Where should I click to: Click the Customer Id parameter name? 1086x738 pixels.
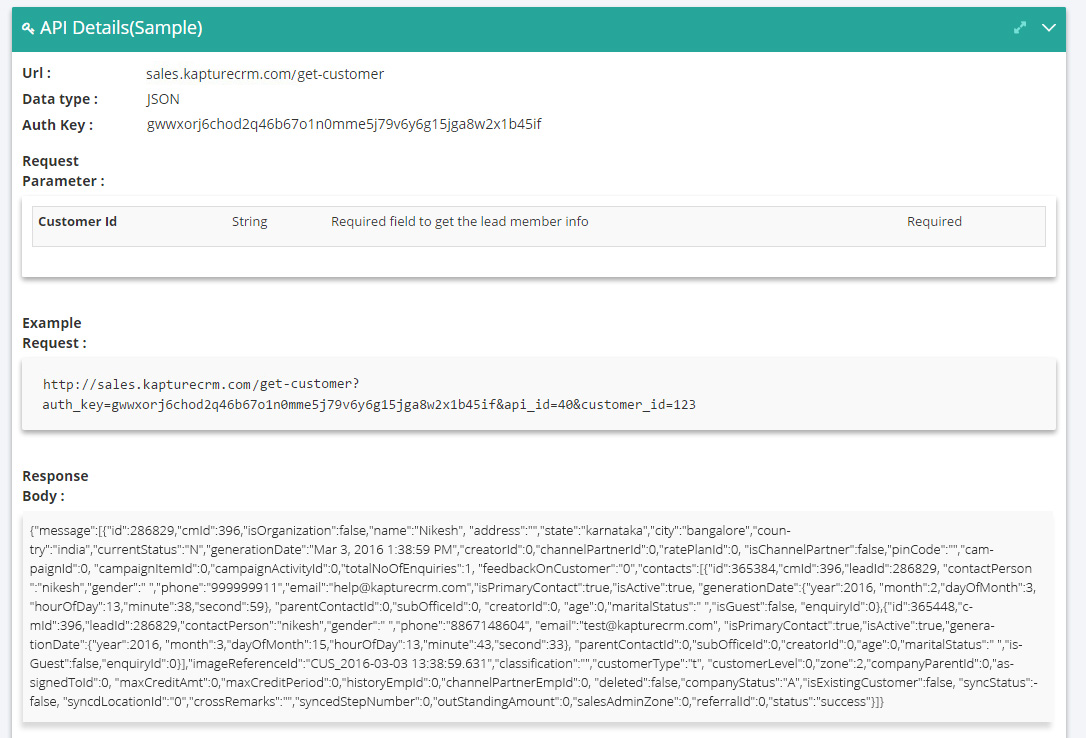(x=78, y=222)
